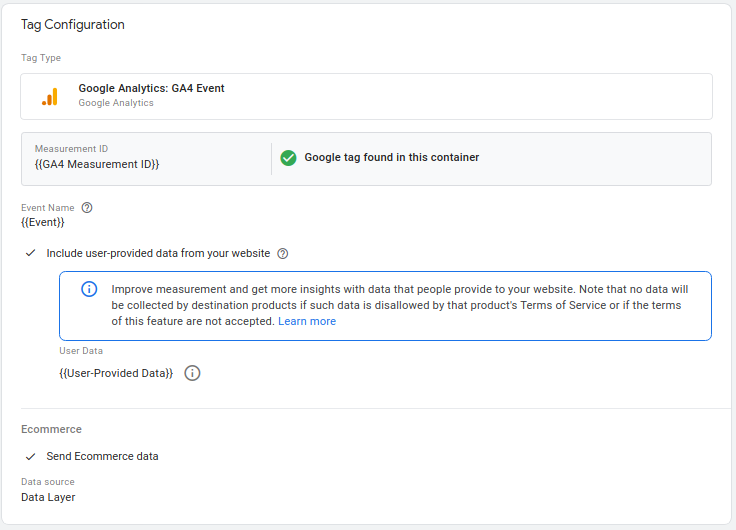Click the {{Event}} event name value
The image size is (736, 530).
pos(43,222)
